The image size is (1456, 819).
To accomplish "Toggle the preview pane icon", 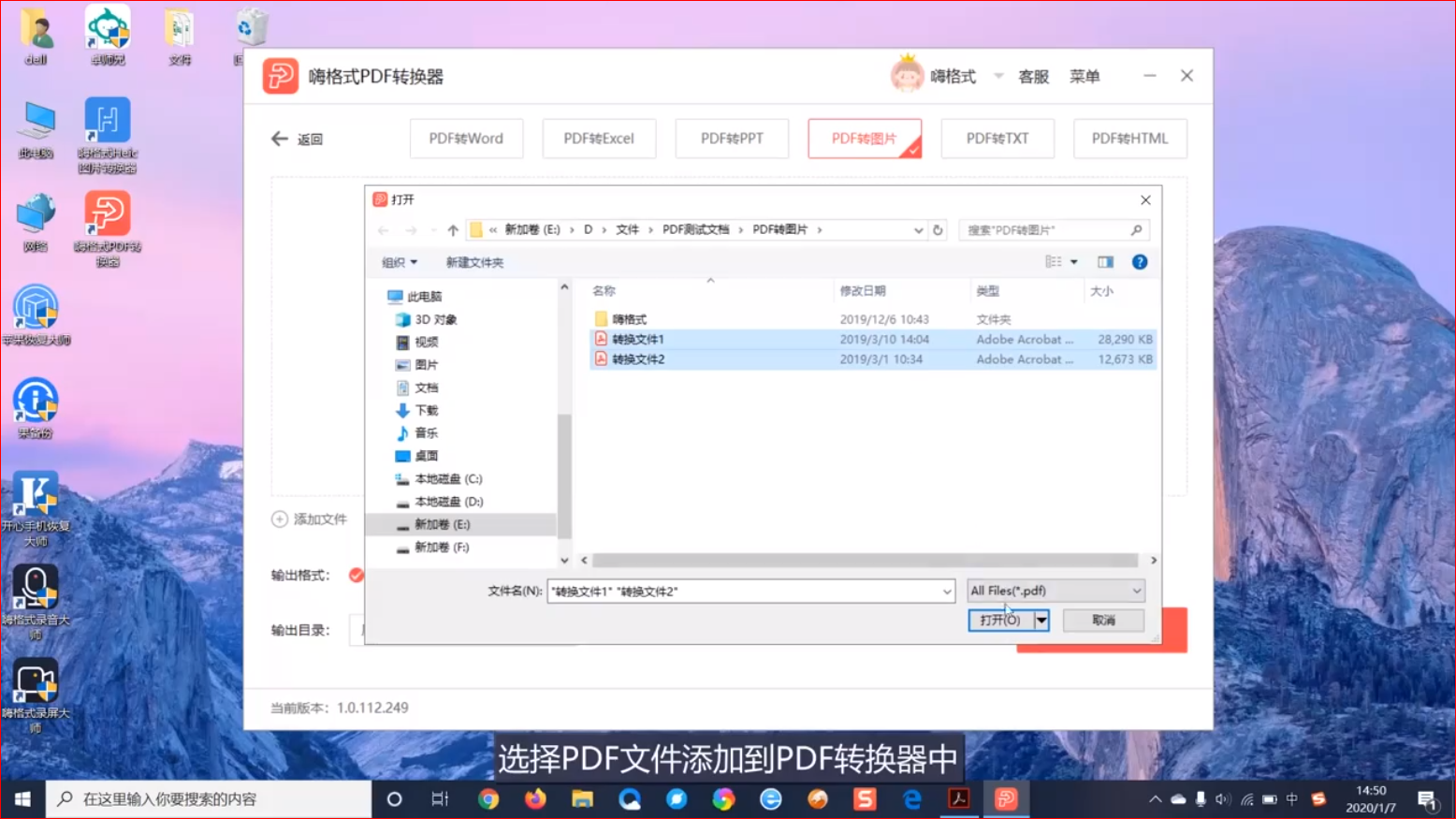I will [x=1105, y=262].
